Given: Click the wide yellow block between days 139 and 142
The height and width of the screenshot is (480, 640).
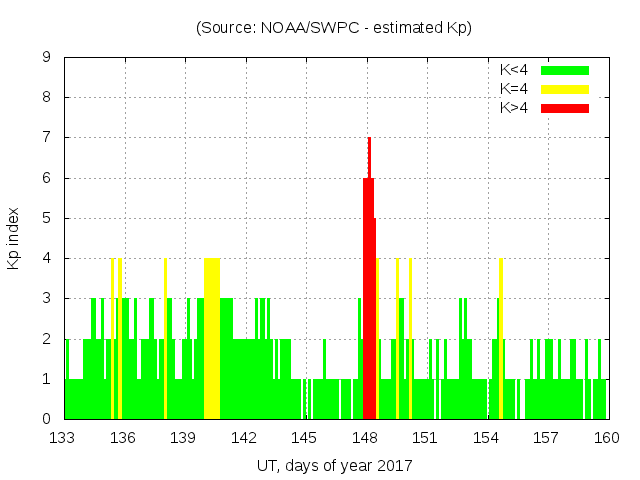Looking at the screenshot, I should click(211, 338).
